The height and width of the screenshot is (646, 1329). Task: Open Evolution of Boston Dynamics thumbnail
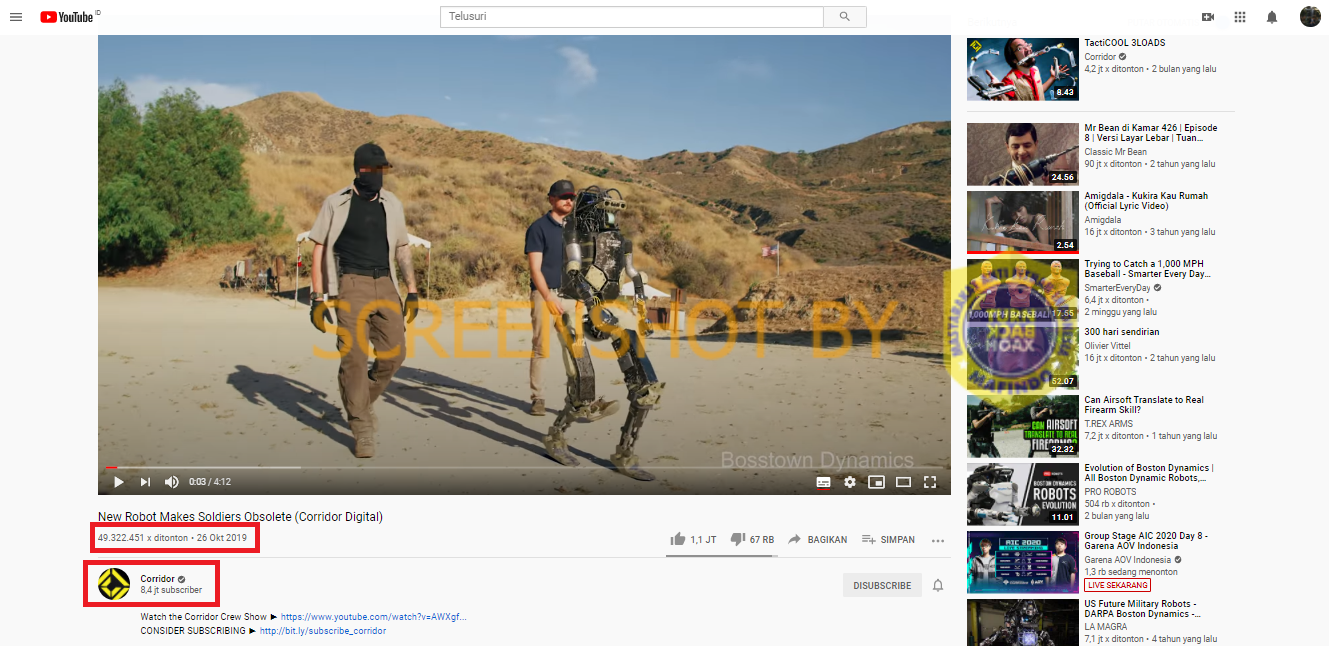click(x=1021, y=494)
